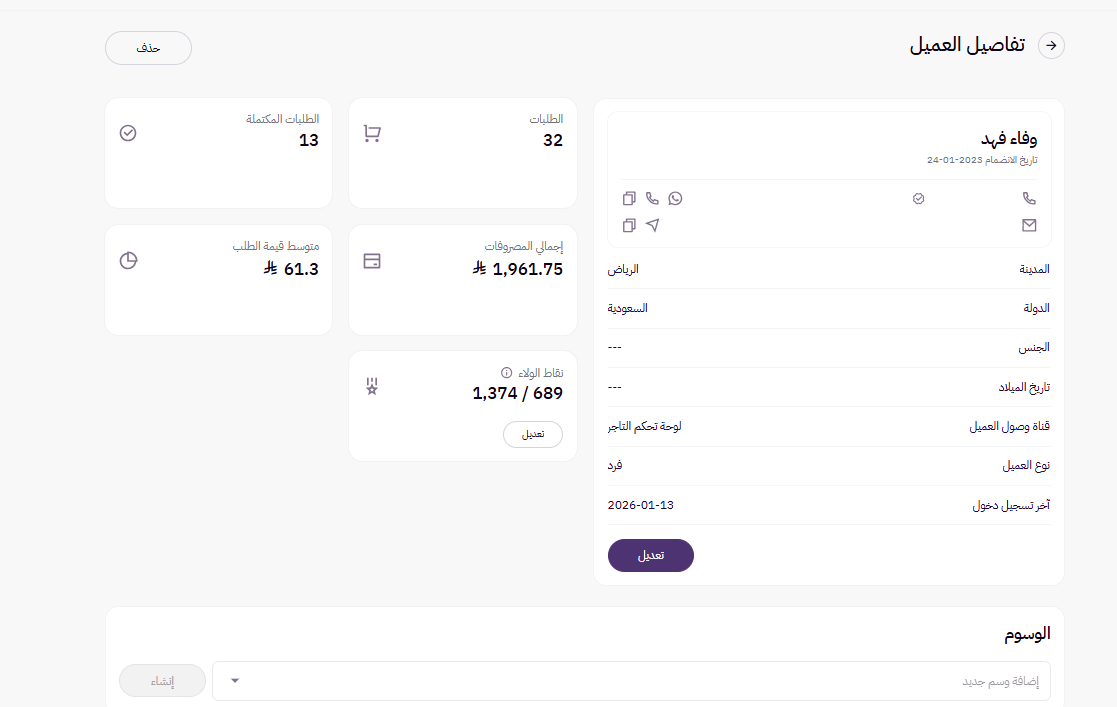Click the purple تعديل button under customer details
The image size is (1117, 707).
(x=651, y=555)
